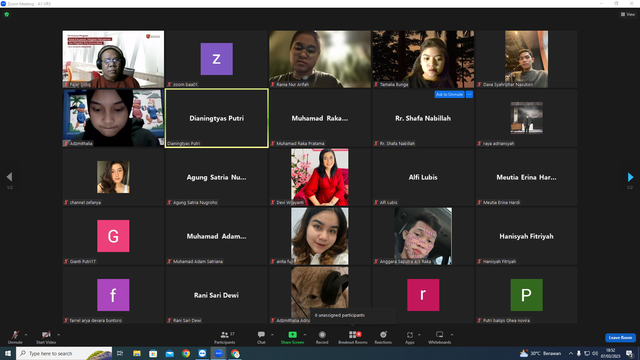The image size is (640, 360).
Task: Expand chat options arrow beside Chat
Action: (x=272, y=335)
